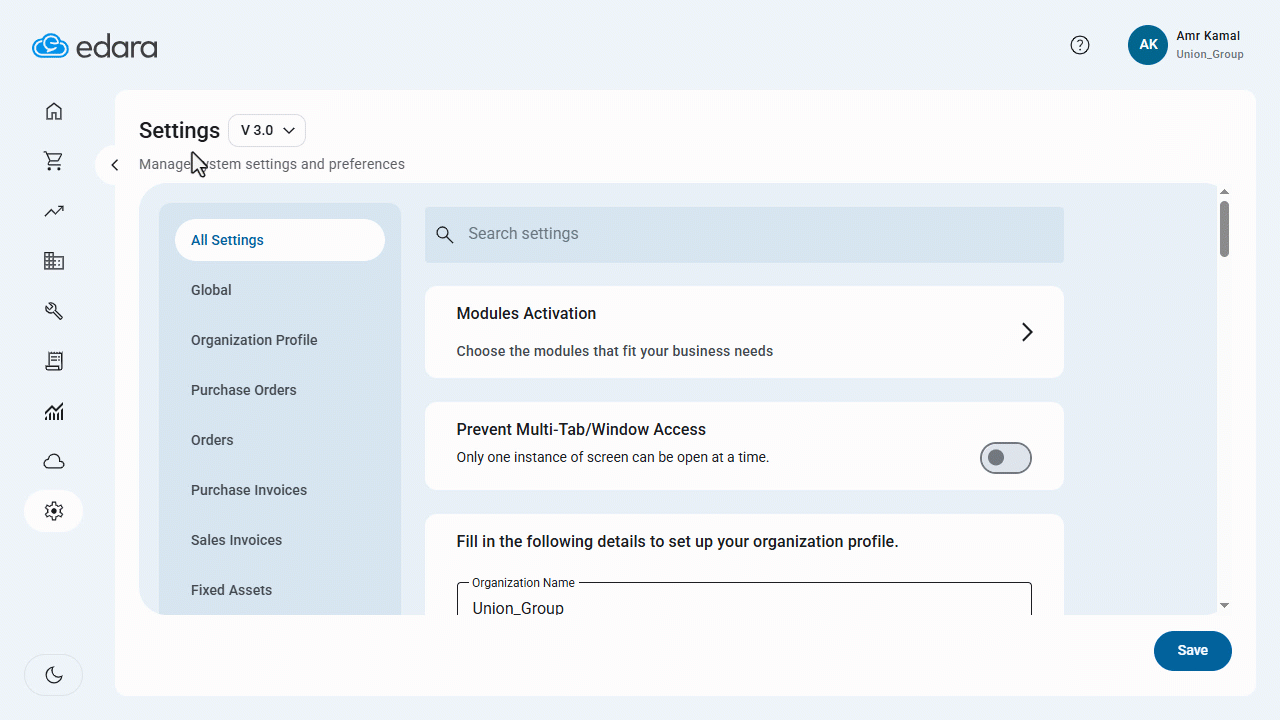Click the scrollbar up arrow
The width and height of the screenshot is (1280, 720).
(x=1224, y=191)
